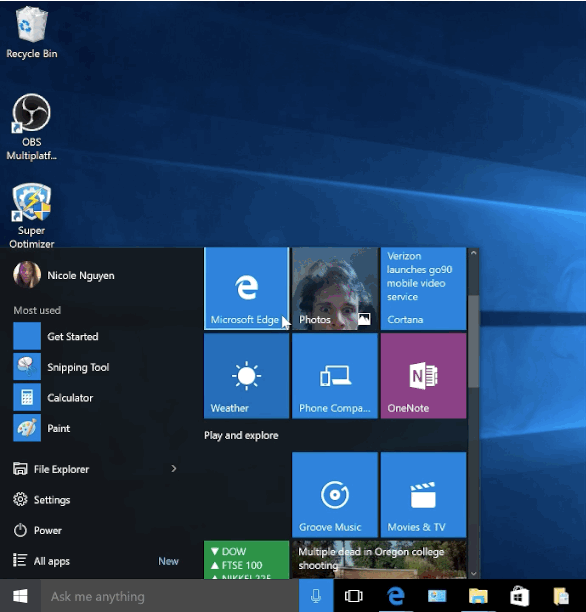Open the Movies & TV tile
The image size is (586, 612).
(x=423, y=495)
